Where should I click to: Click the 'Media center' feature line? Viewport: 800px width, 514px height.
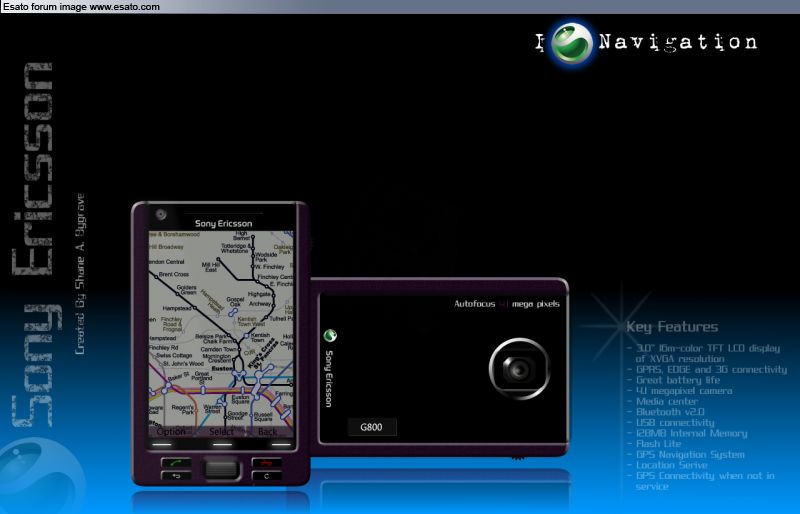666,402
